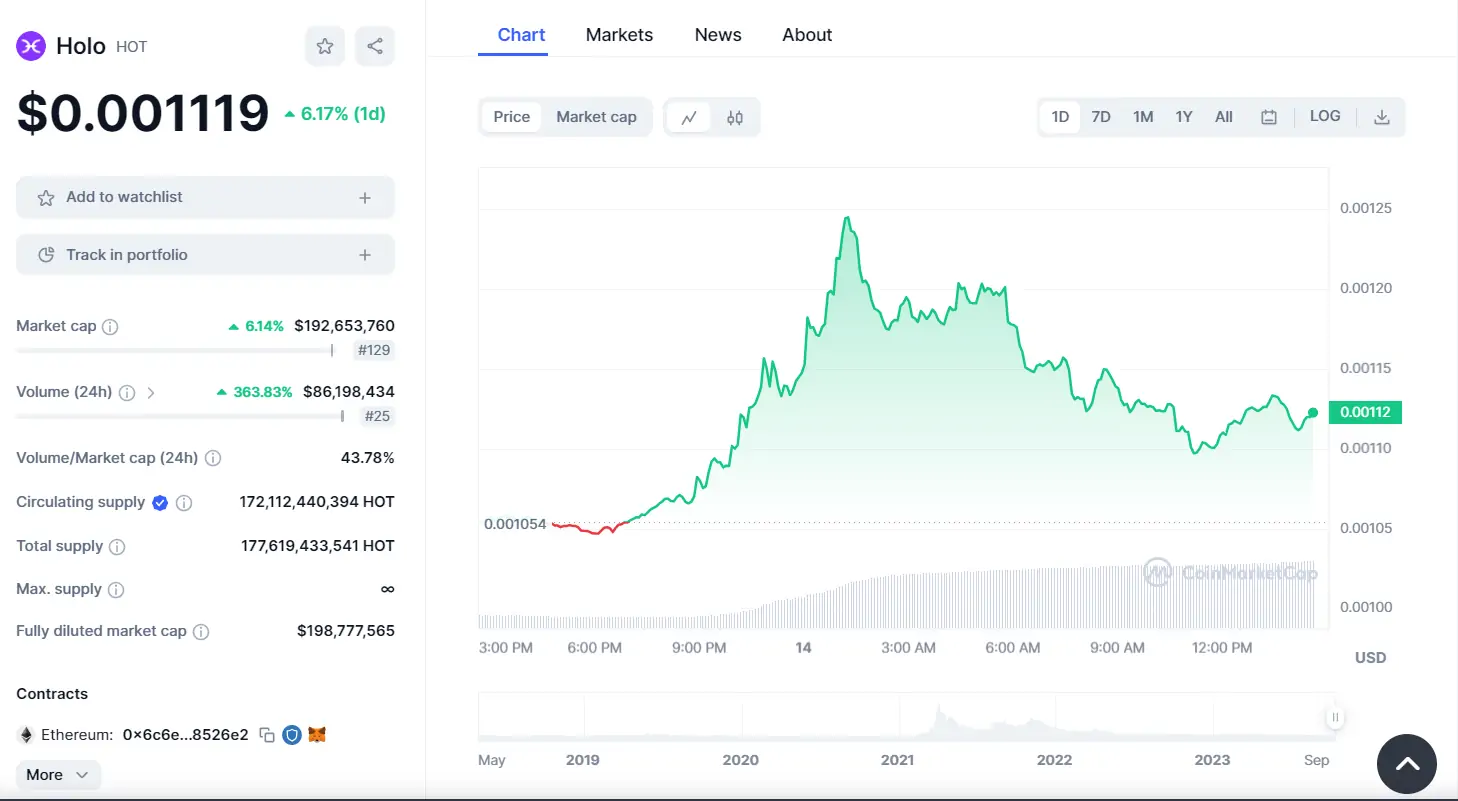Switch to line chart view

coord(689,117)
